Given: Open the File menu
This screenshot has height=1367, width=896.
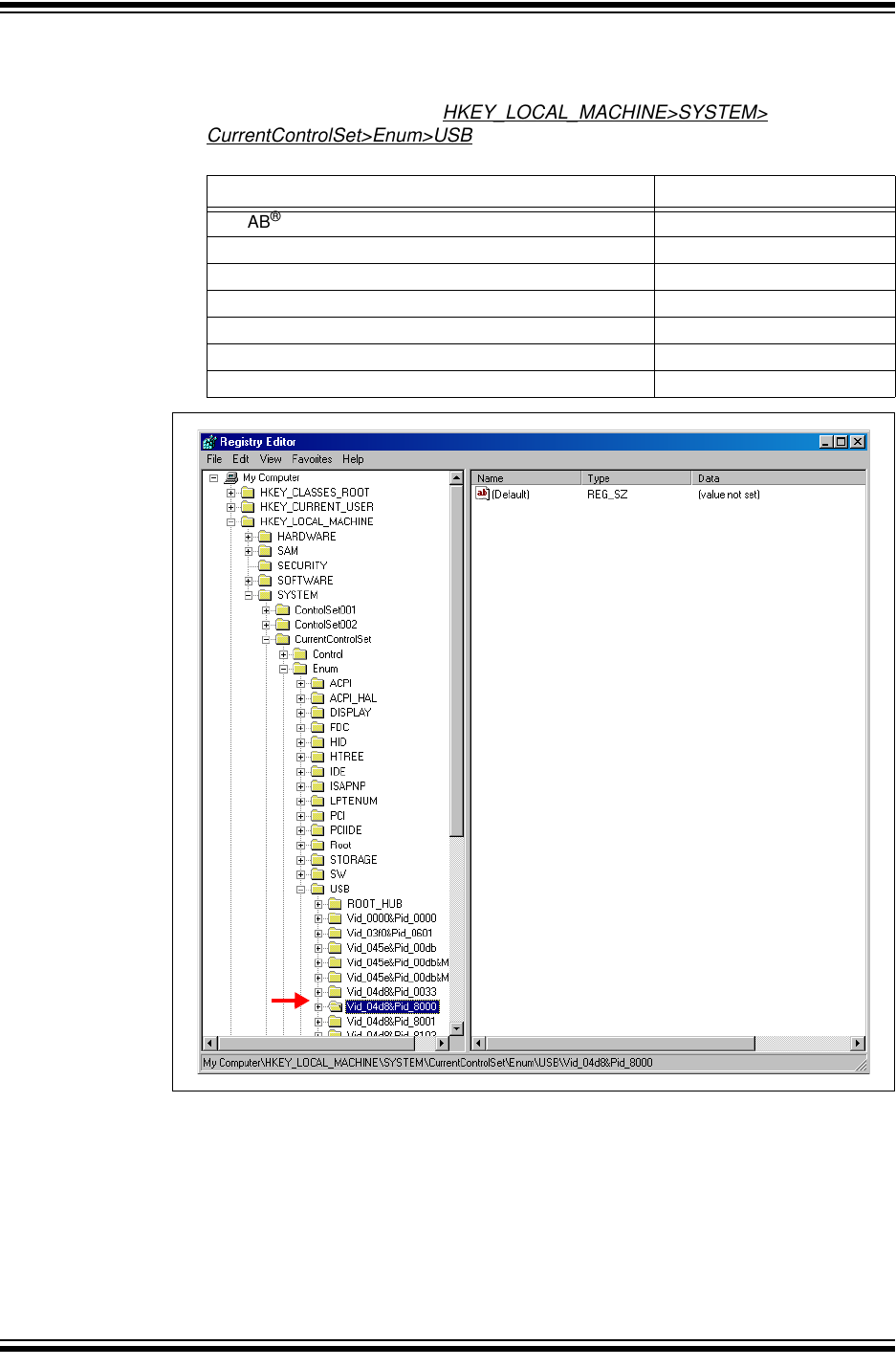Looking at the screenshot, I should point(214,459).
